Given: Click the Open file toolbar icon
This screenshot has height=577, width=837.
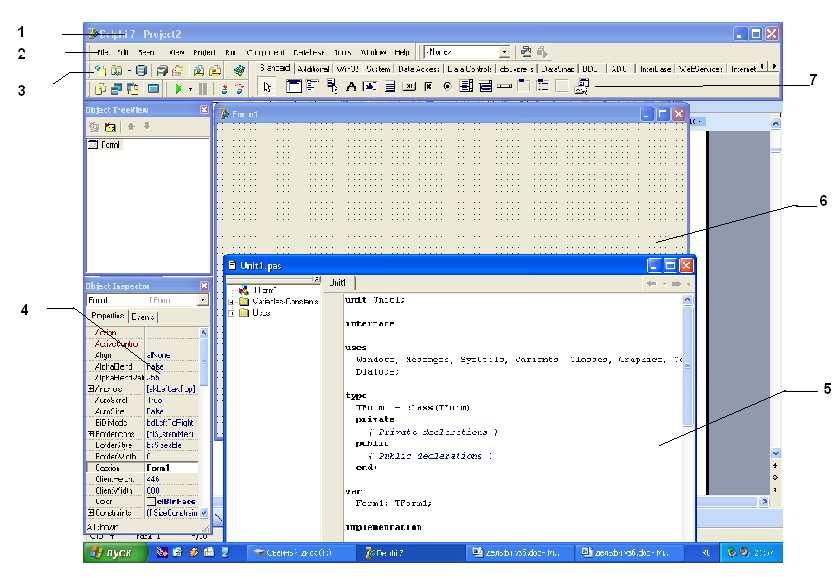Looking at the screenshot, I should point(116,70).
